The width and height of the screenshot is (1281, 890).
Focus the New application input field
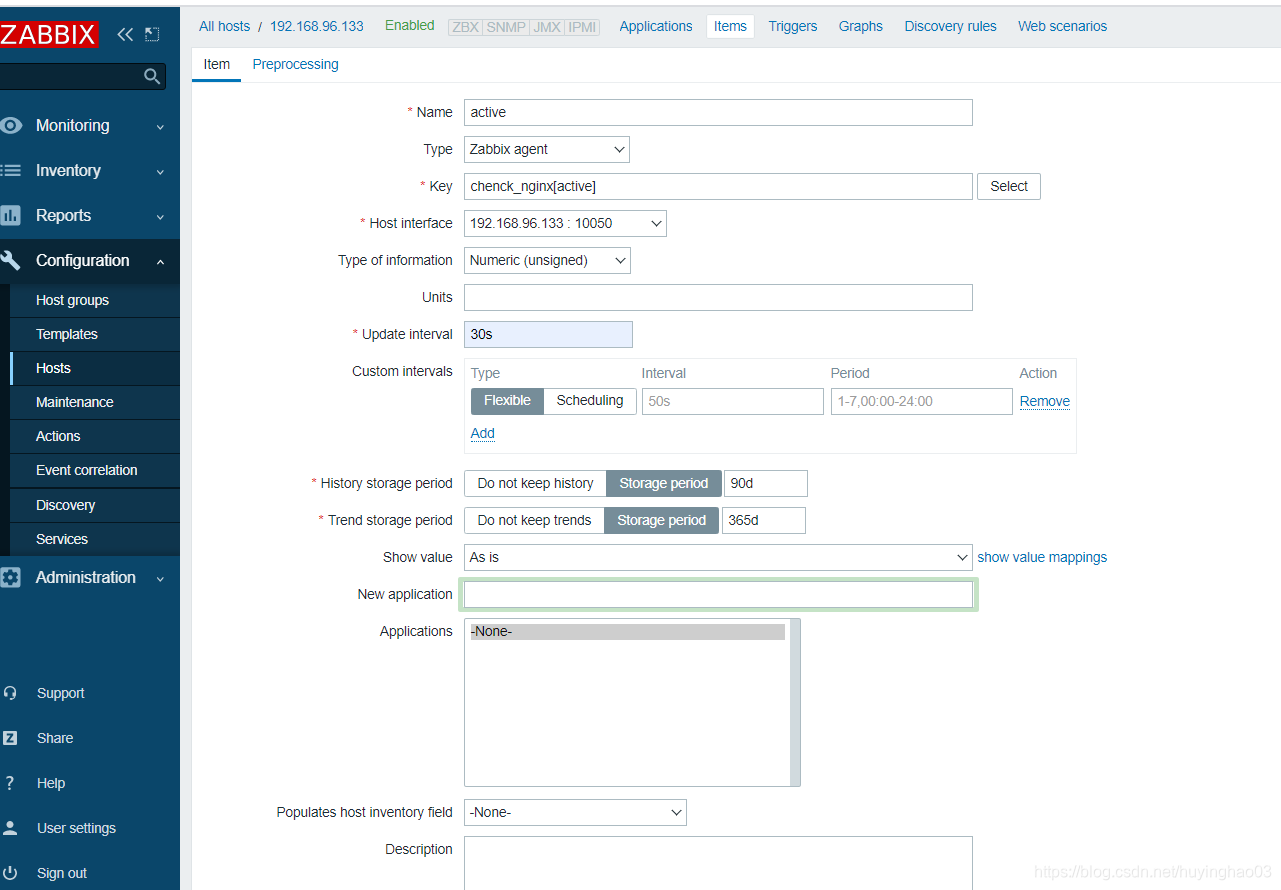(x=718, y=594)
